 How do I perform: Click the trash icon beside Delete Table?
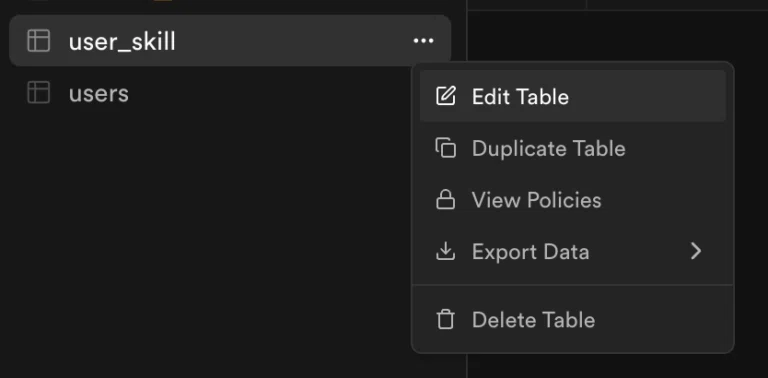coord(445,320)
